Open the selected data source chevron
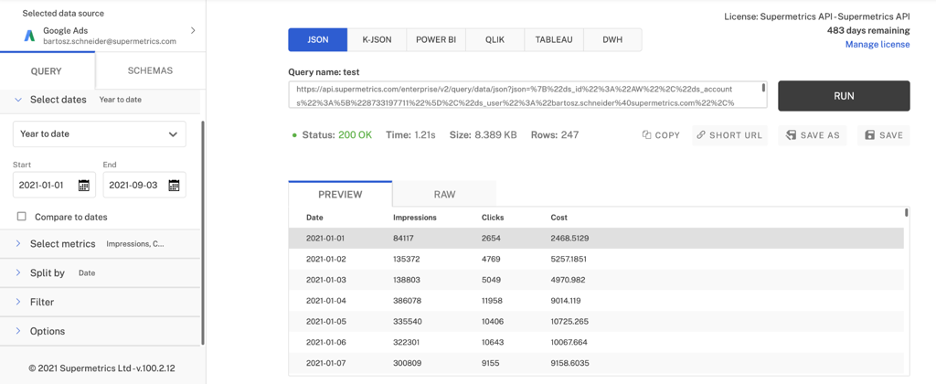This screenshot has height=384, width=936. [193, 30]
